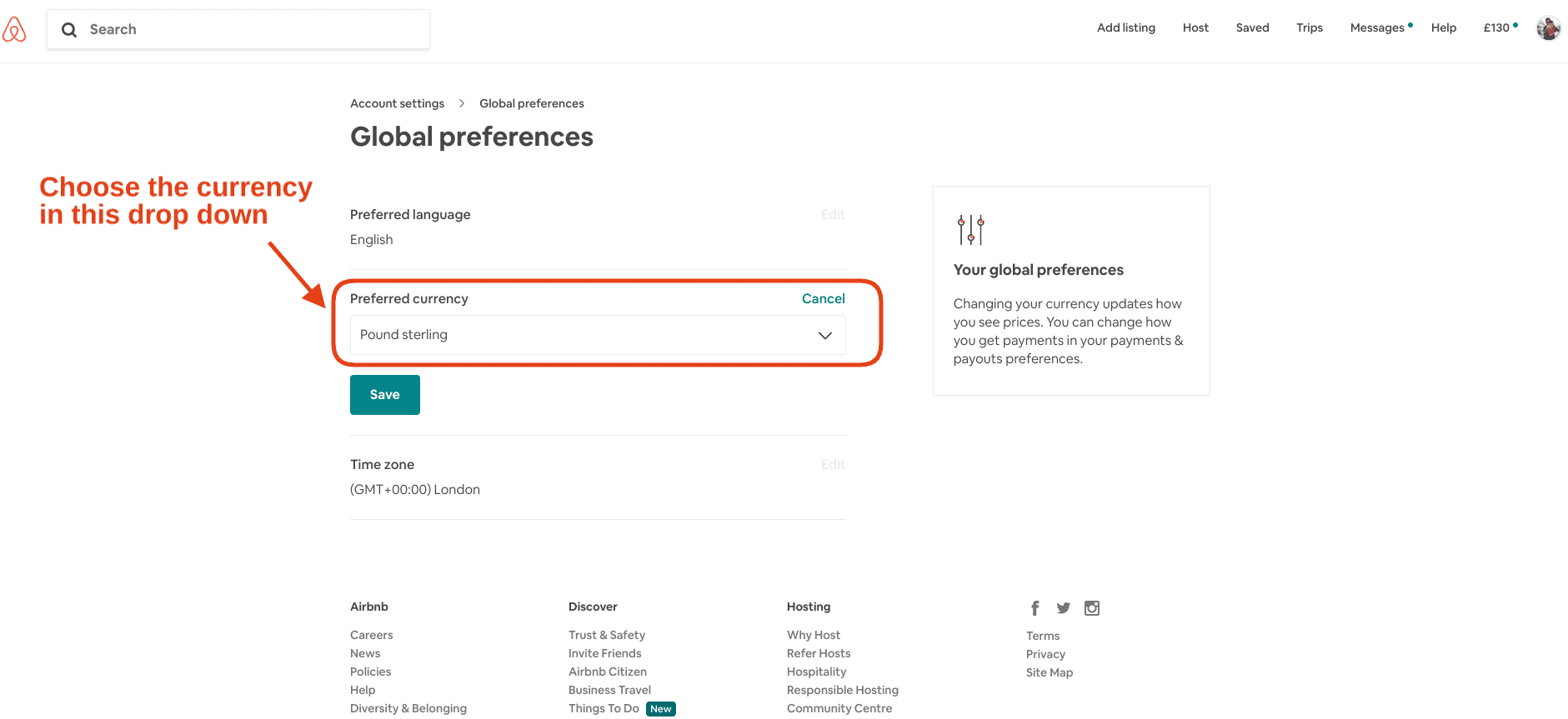Click the £130 credit link
The image size is (1568, 719).
tap(1496, 27)
